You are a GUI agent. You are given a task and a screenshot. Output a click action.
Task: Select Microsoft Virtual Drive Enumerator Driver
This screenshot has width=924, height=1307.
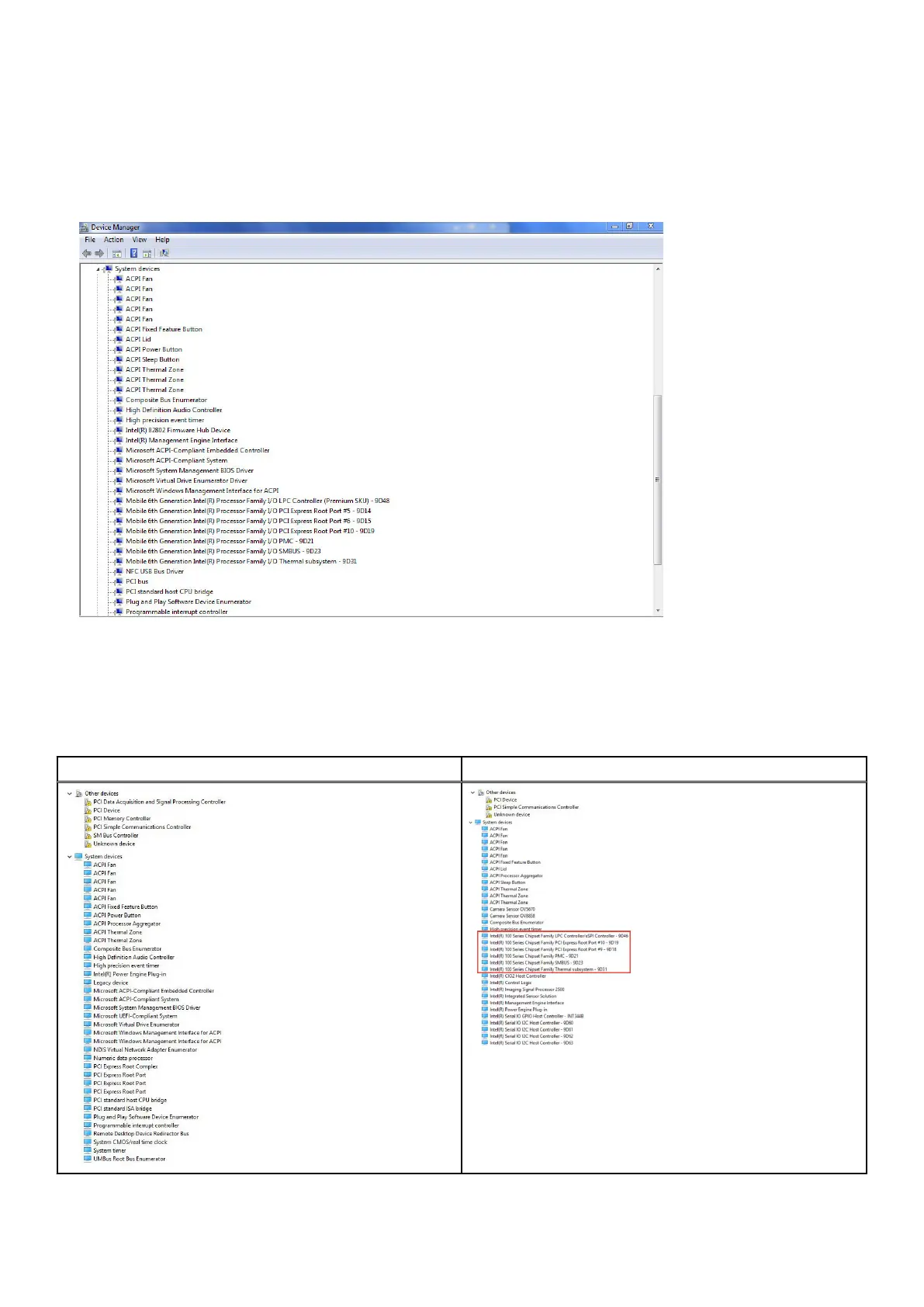186,480
